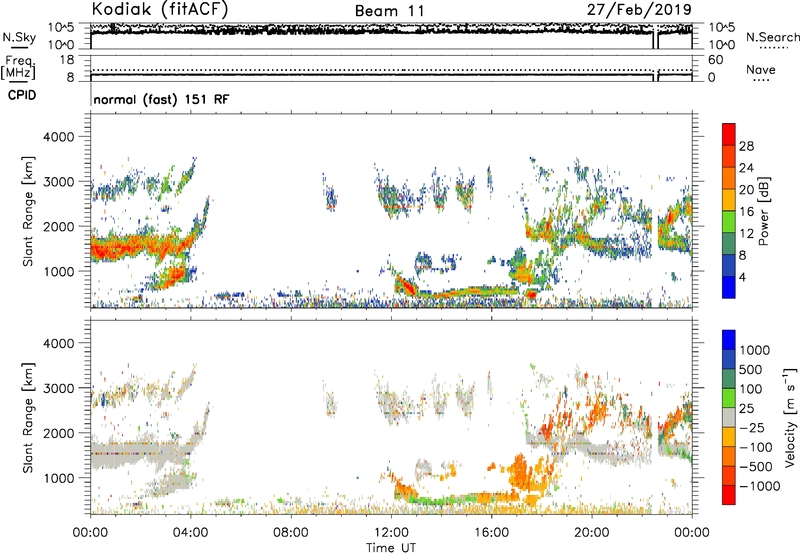The height and width of the screenshot is (554, 800).
Task: Click orange velocity patch near 1000 km at 17:00
Action: click(x=520, y=472)
